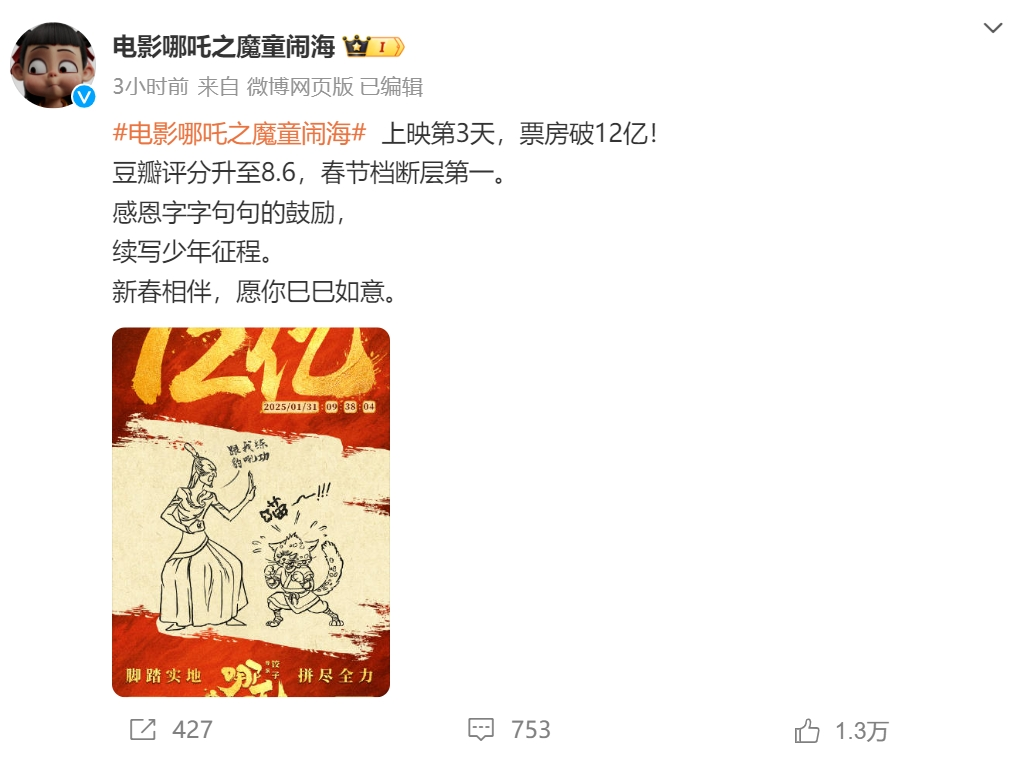The image size is (1035, 760).
Task: Click the like count 1.3万
Action: 861,732
